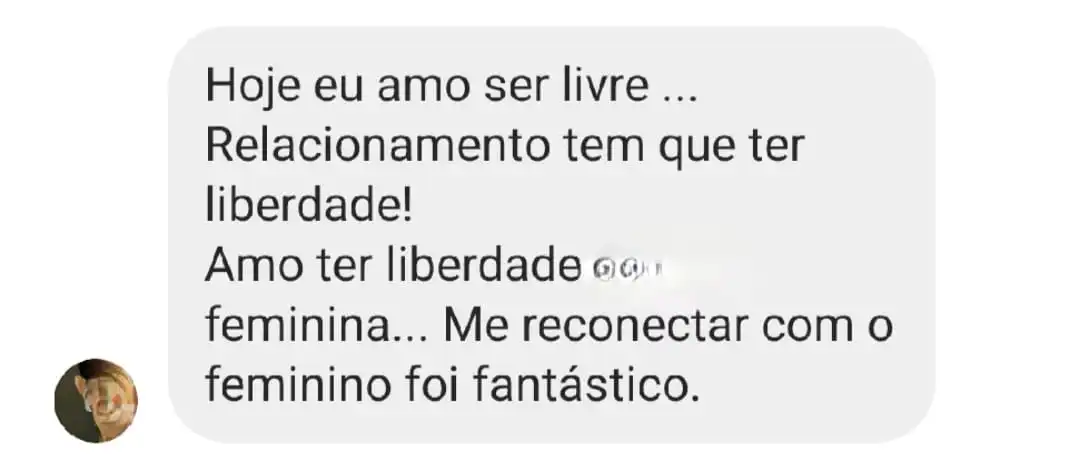Image resolution: width=1080 pixels, height=463 pixels.
Task: Click the word 'foi' on the last line
Action: pyautogui.click(x=433, y=386)
